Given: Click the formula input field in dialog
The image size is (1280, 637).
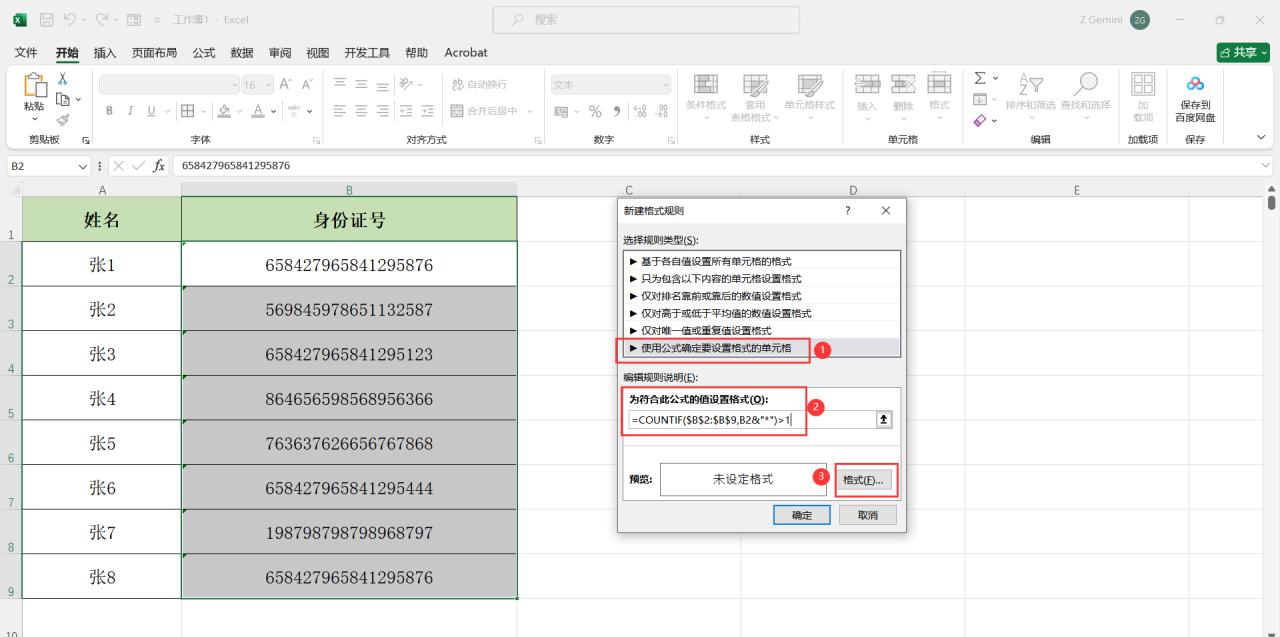Looking at the screenshot, I should click(x=751, y=420).
